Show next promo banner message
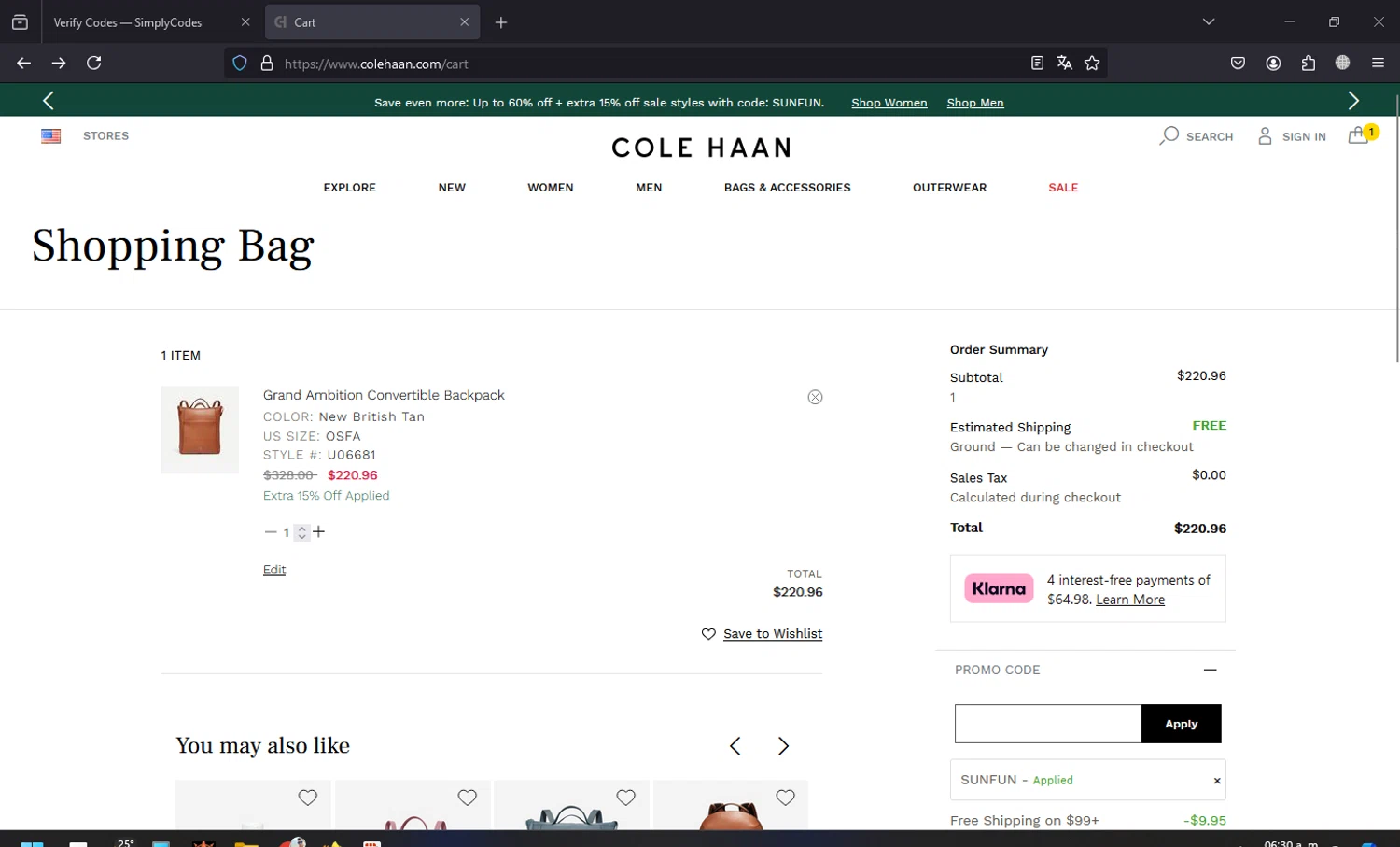1400x847 pixels. (x=1353, y=101)
